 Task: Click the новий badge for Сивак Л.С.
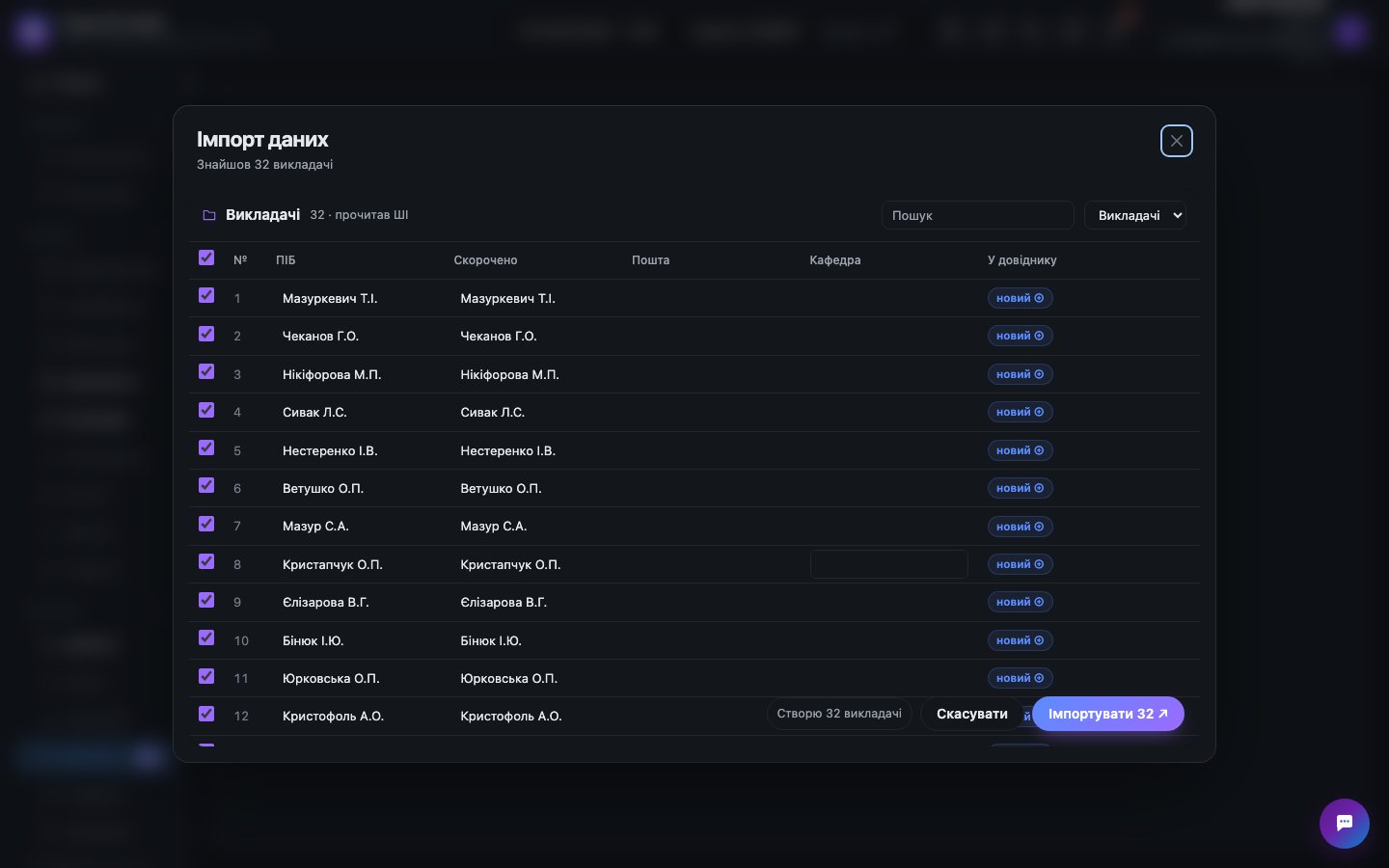click(x=1020, y=412)
